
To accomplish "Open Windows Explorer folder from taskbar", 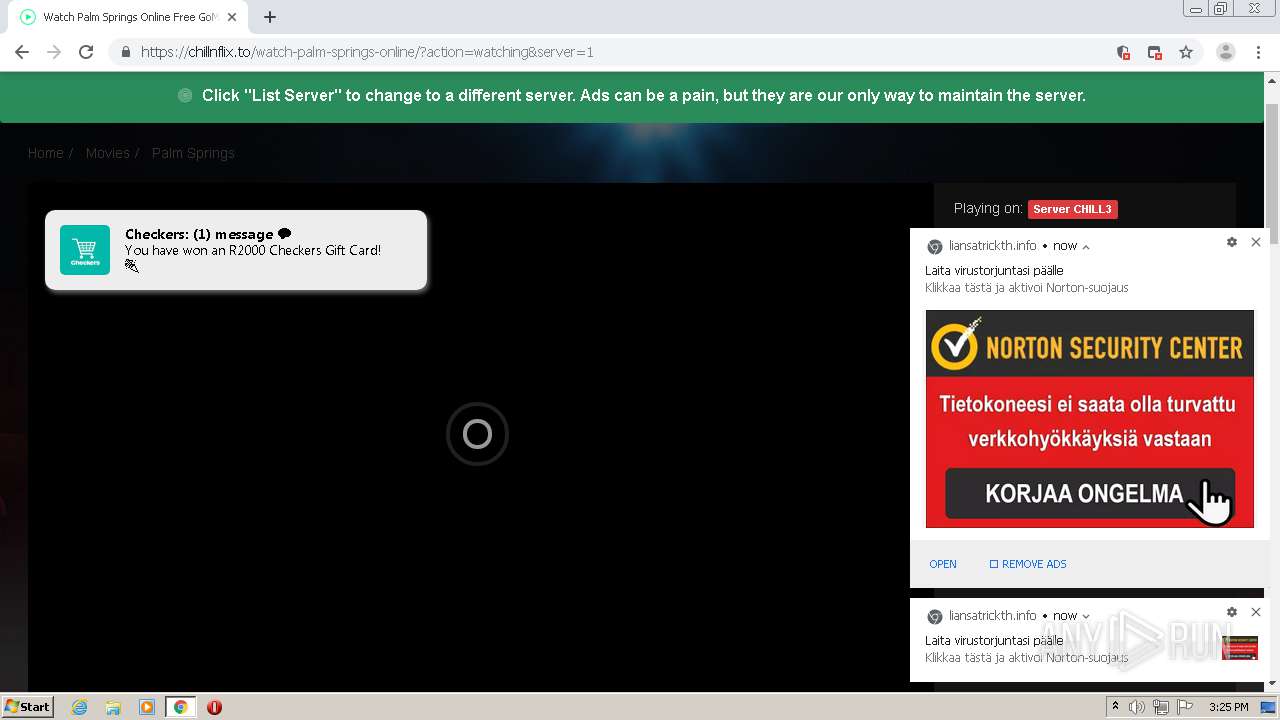I will point(113,707).
